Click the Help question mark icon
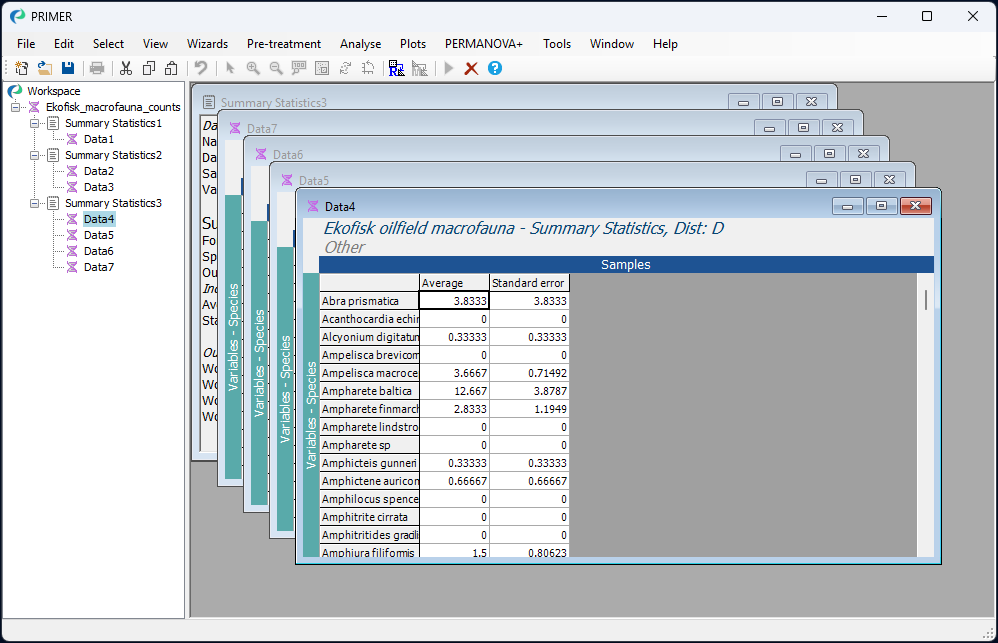Viewport: 998px width, 643px height. 494,68
